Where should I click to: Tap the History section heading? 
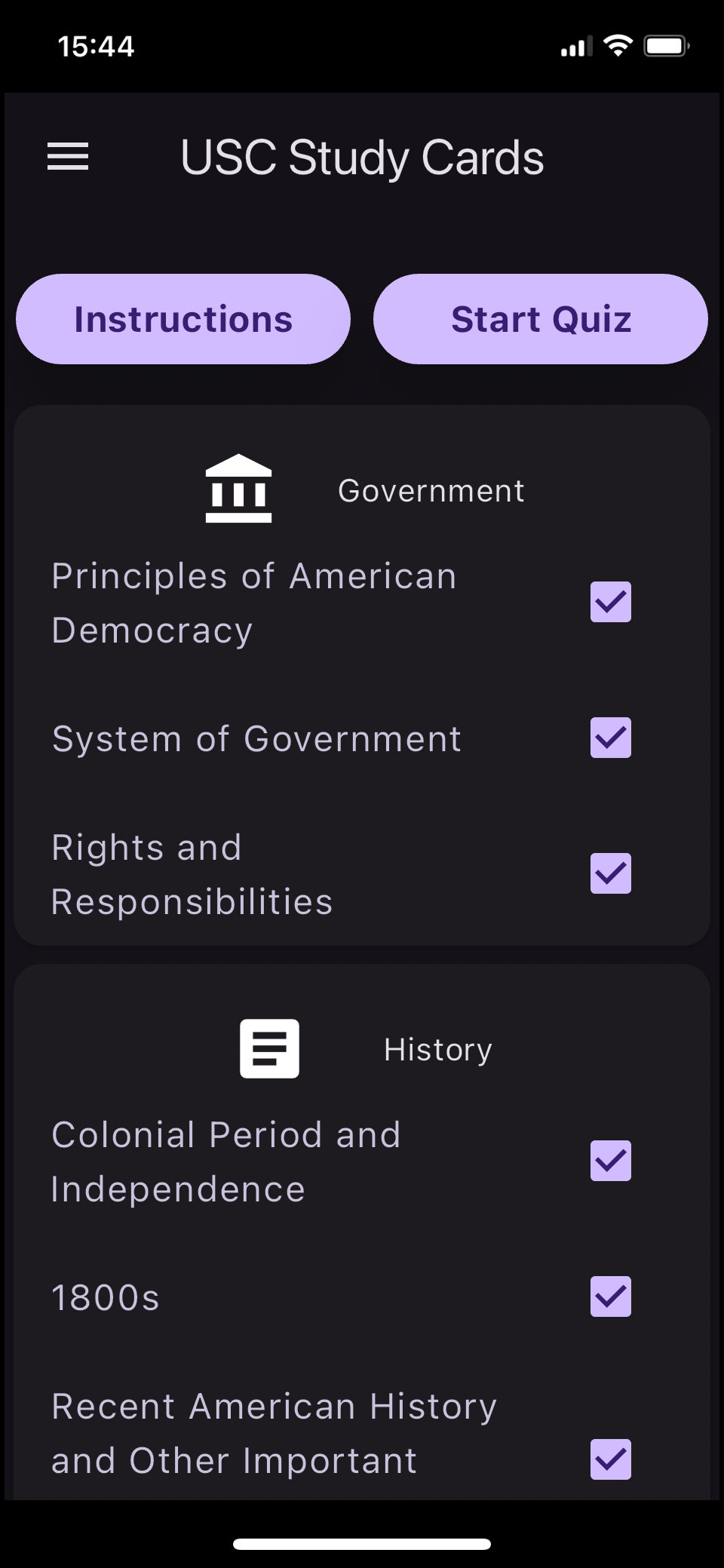437,1050
